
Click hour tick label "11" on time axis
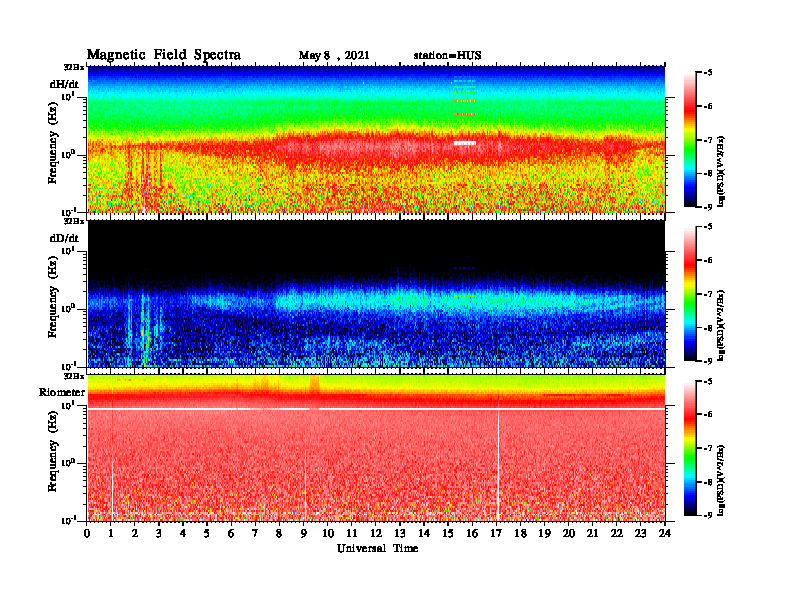(x=352, y=534)
